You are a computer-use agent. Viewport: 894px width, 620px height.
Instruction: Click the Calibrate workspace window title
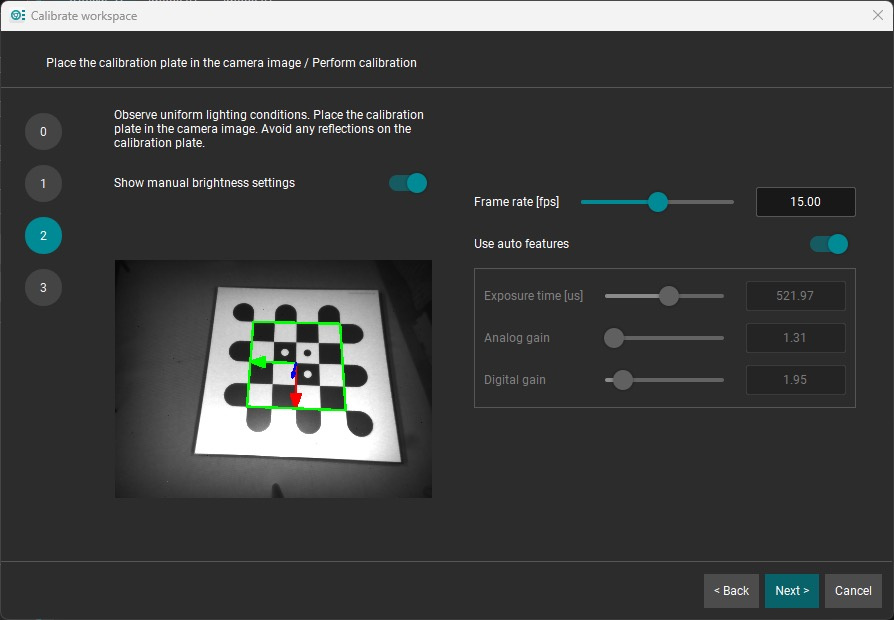(84, 16)
